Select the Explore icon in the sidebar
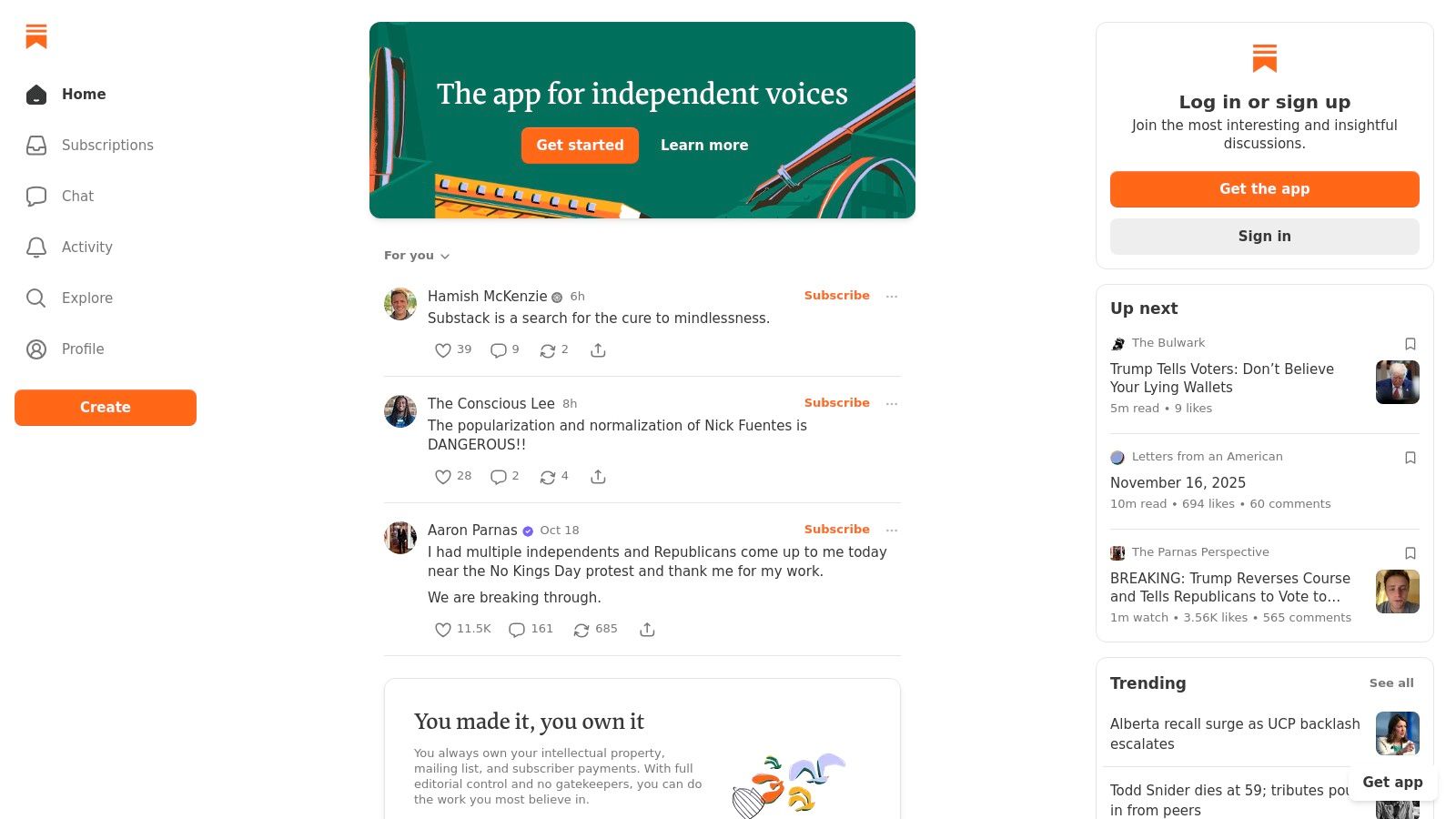 coord(36,298)
